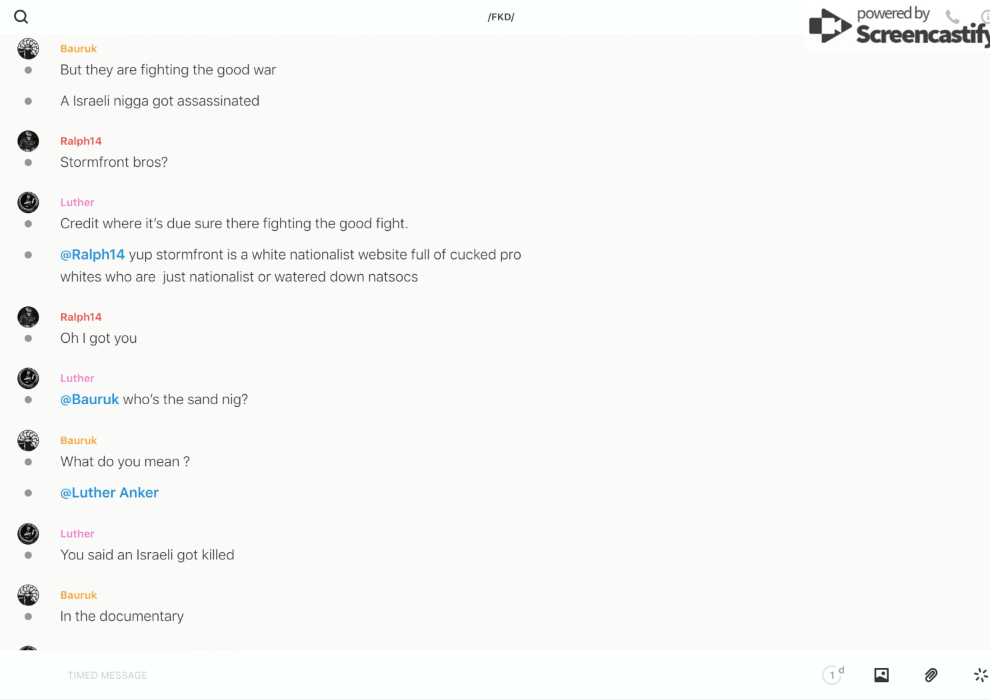Image resolution: width=990 pixels, height=700 pixels.
Task: Select Luther's name above "Credit where it's due"
Action: coord(77,202)
